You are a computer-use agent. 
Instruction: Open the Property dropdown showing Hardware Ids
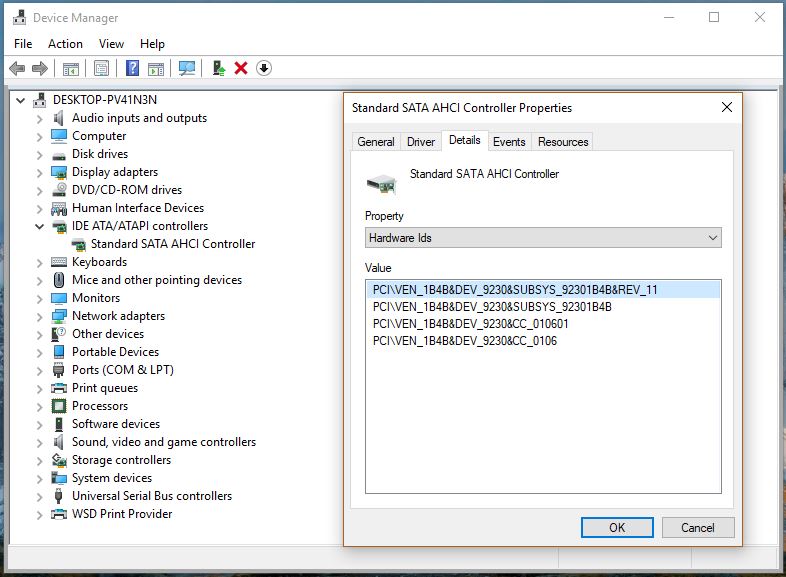click(543, 238)
